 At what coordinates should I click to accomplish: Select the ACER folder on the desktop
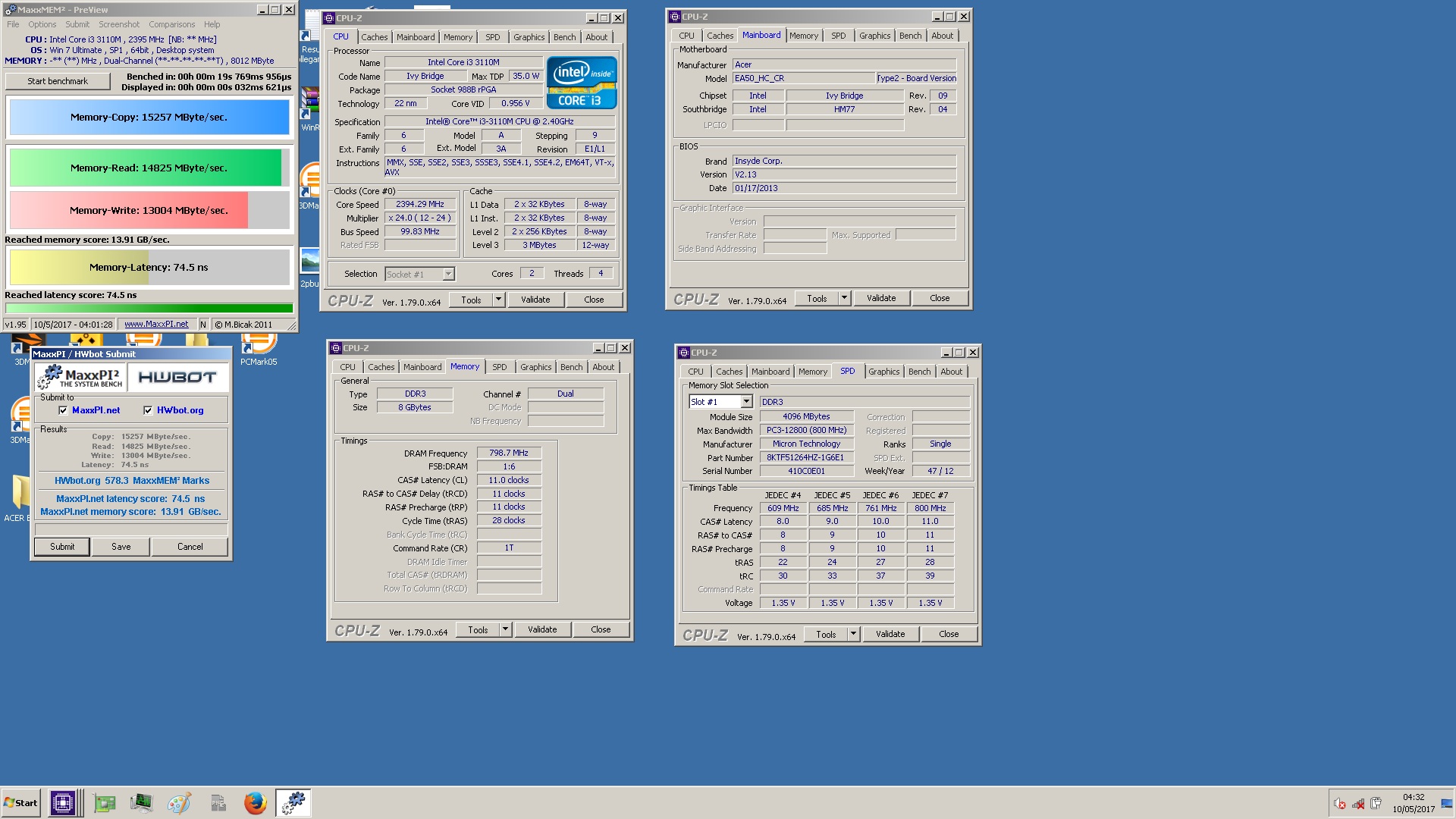click(17, 497)
